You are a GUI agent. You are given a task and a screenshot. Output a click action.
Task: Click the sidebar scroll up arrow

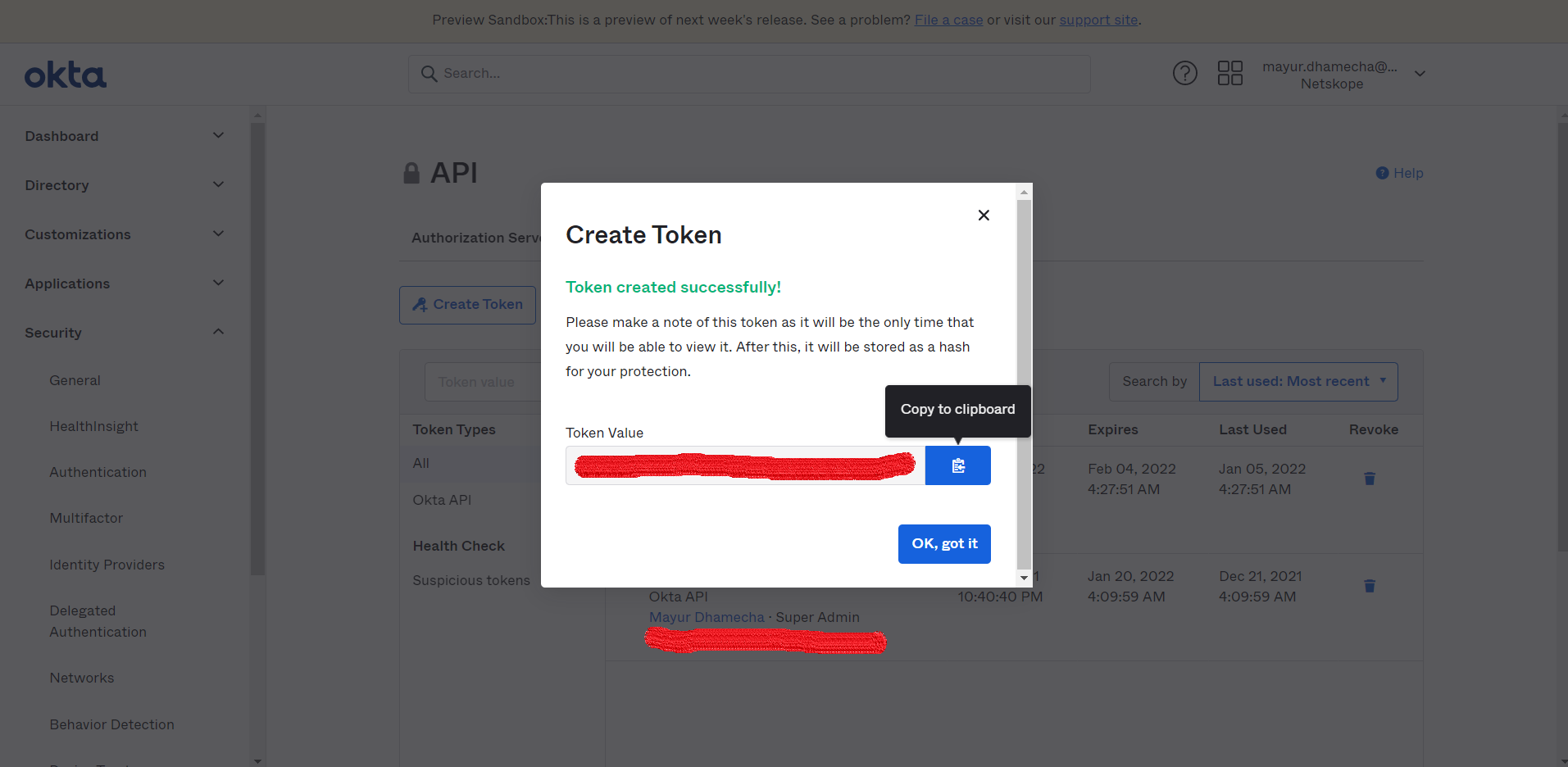pyautogui.click(x=257, y=116)
